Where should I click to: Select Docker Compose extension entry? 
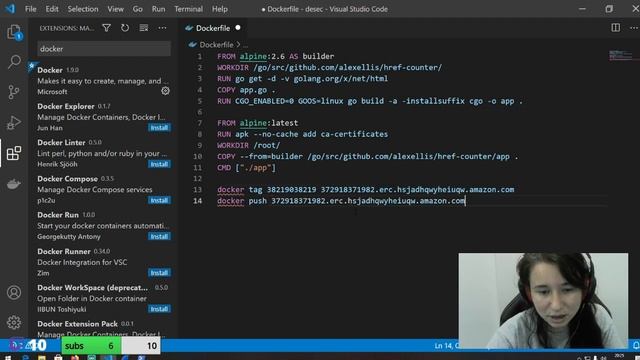[x=103, y=189]
